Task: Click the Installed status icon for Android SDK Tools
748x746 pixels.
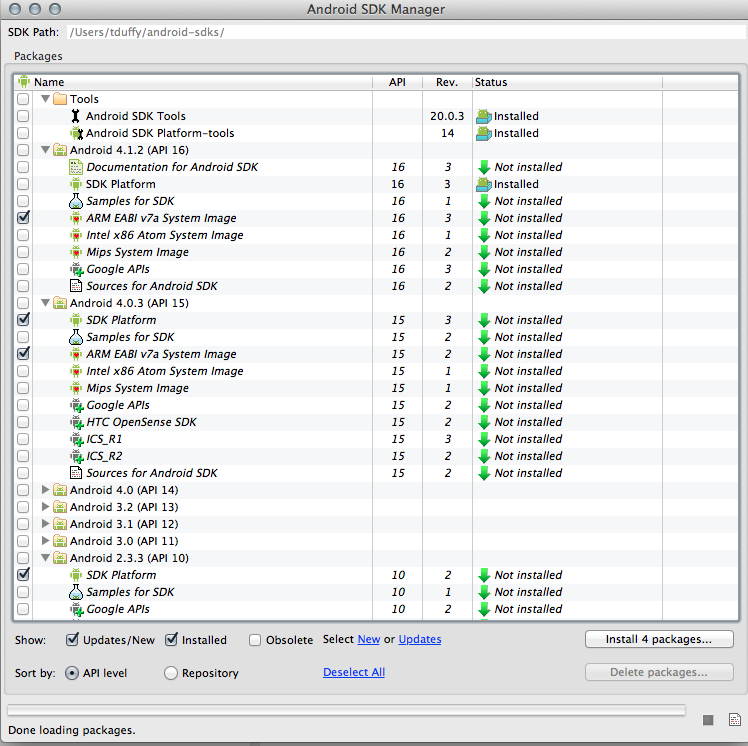Action: click(484, 116)
